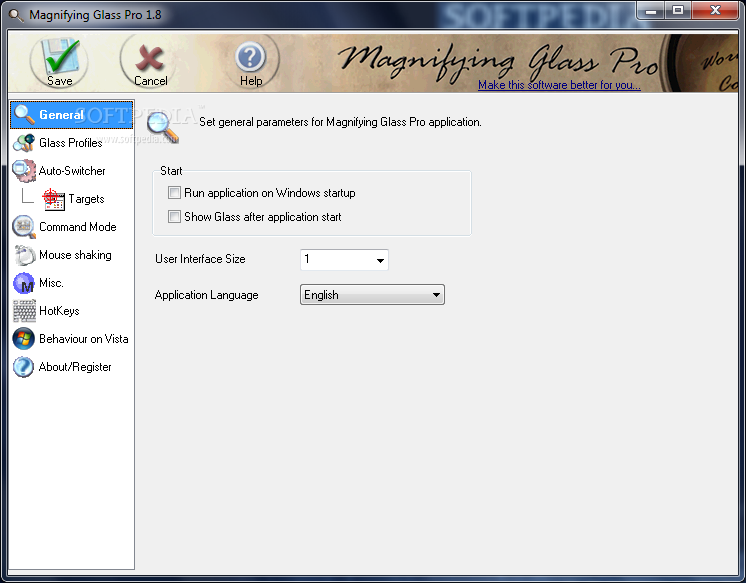Click the About/Register question icon
This screenshot has width=746, height=583.
pyautogui.click(x=24, y=367)
